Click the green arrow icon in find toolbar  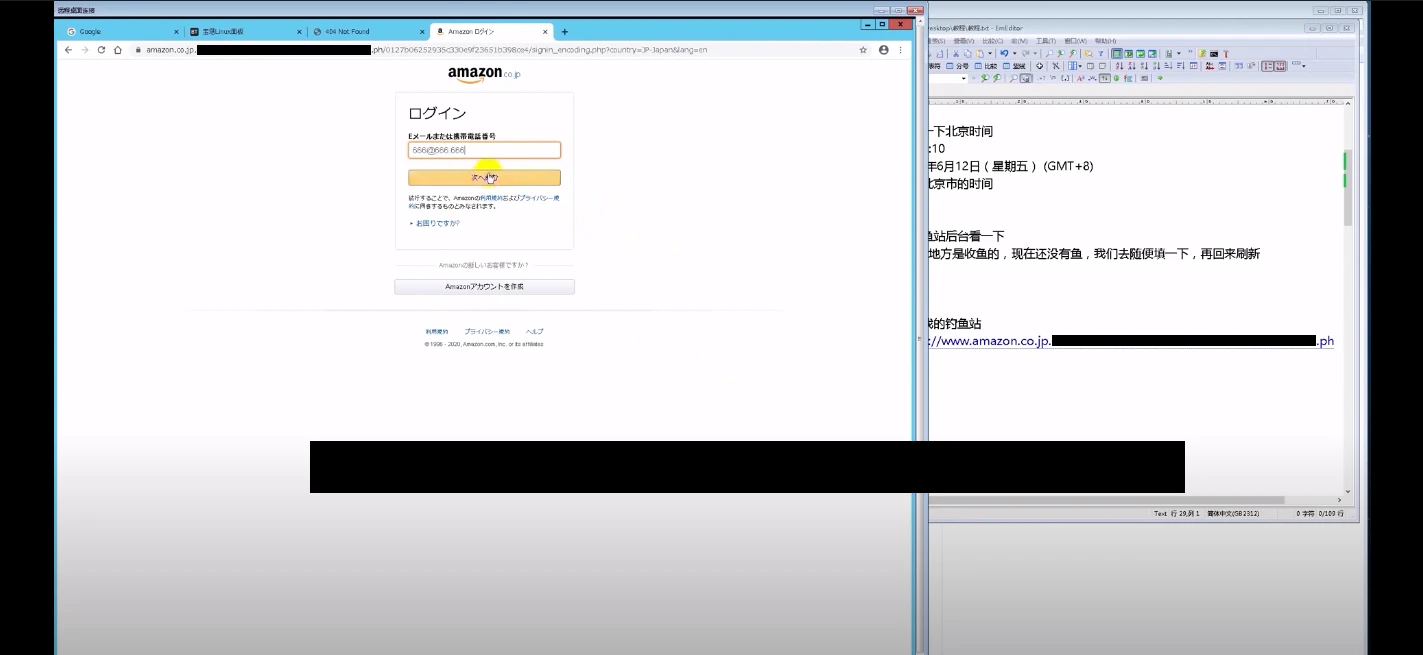1160,78
